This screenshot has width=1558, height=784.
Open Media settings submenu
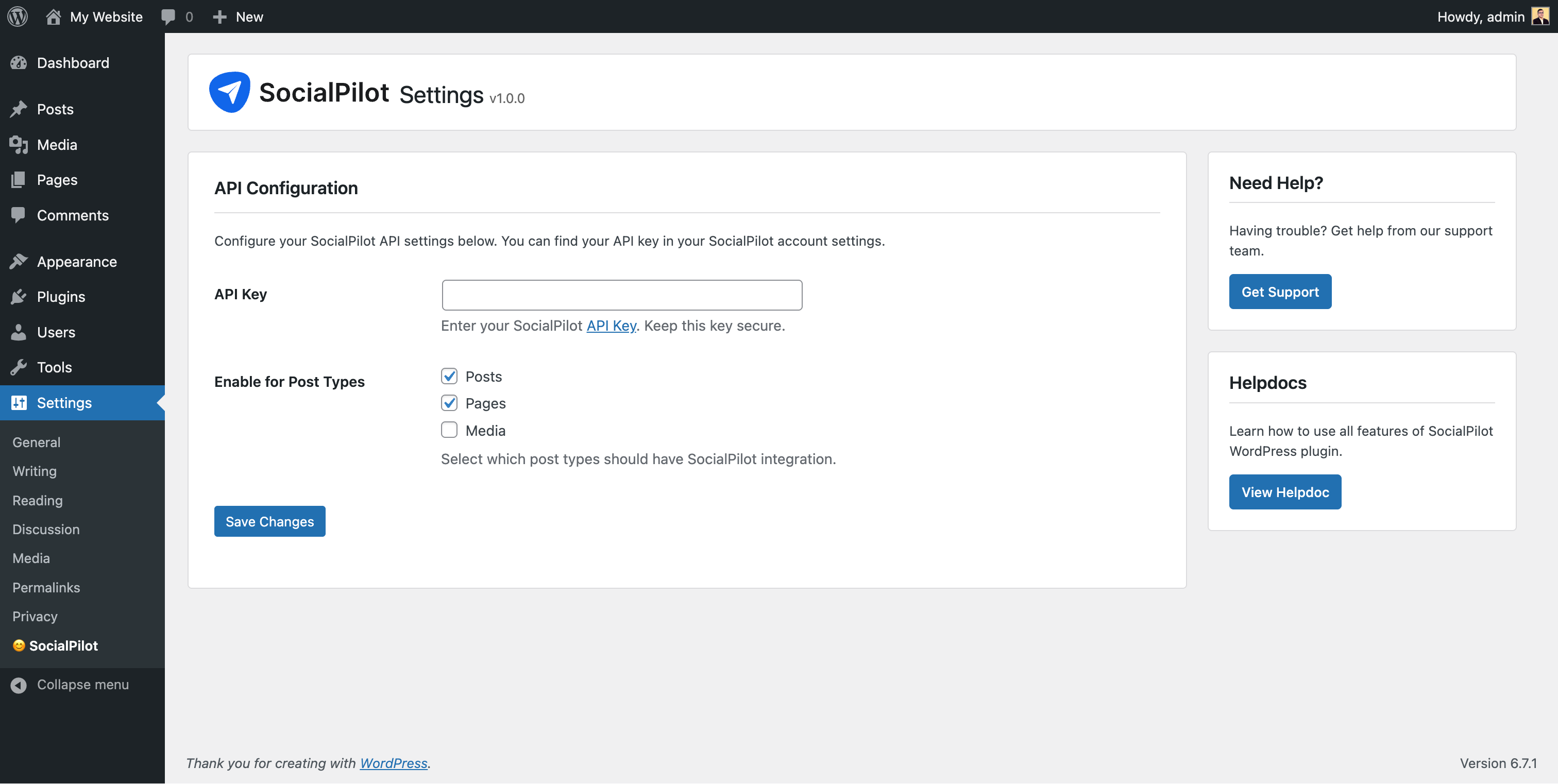(x=31, y=558)
